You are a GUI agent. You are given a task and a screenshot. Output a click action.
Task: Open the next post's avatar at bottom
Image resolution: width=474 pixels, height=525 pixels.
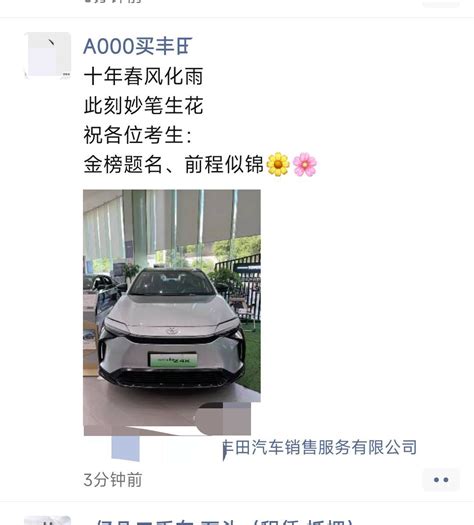tap(48, 521)
